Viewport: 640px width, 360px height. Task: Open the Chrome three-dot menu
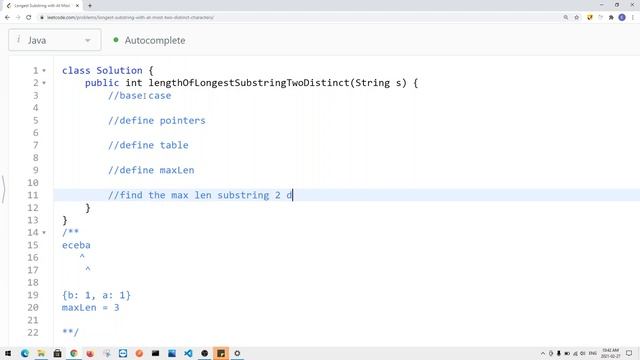pos(633,18)
